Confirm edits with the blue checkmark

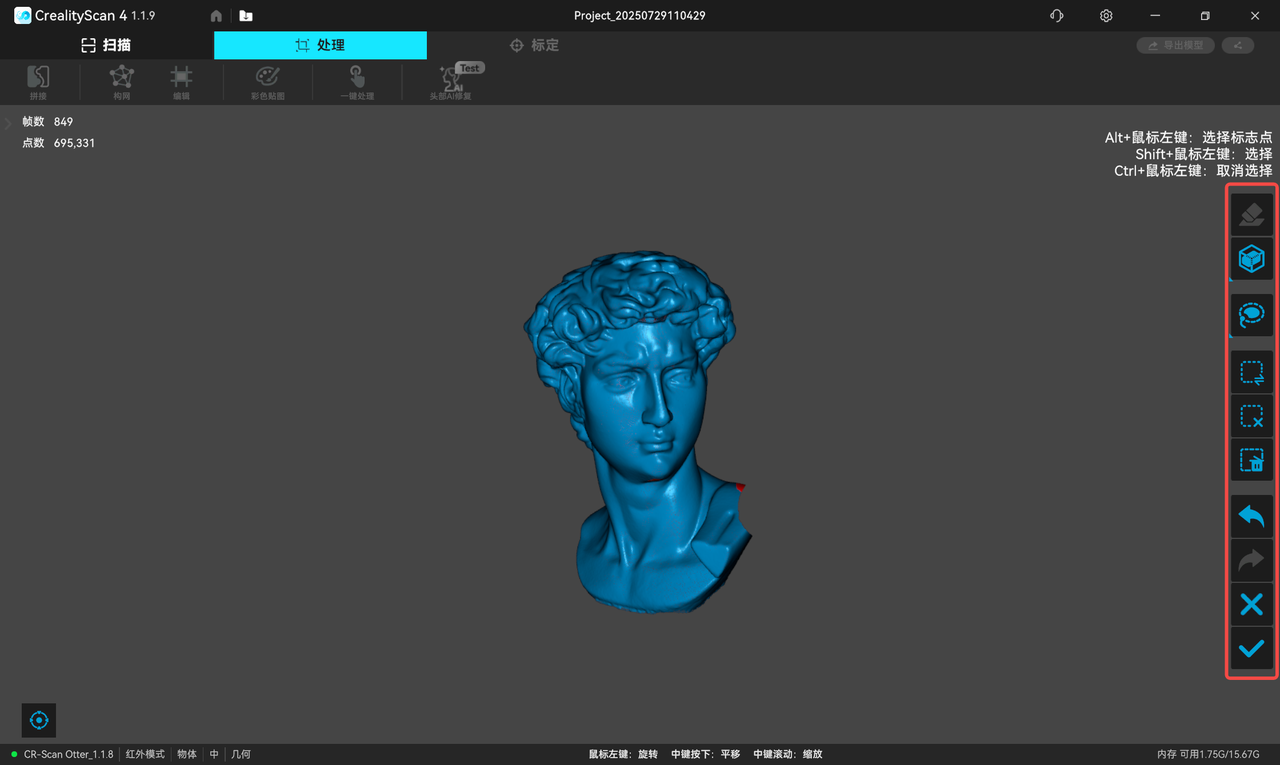[x=1251, y=648]
